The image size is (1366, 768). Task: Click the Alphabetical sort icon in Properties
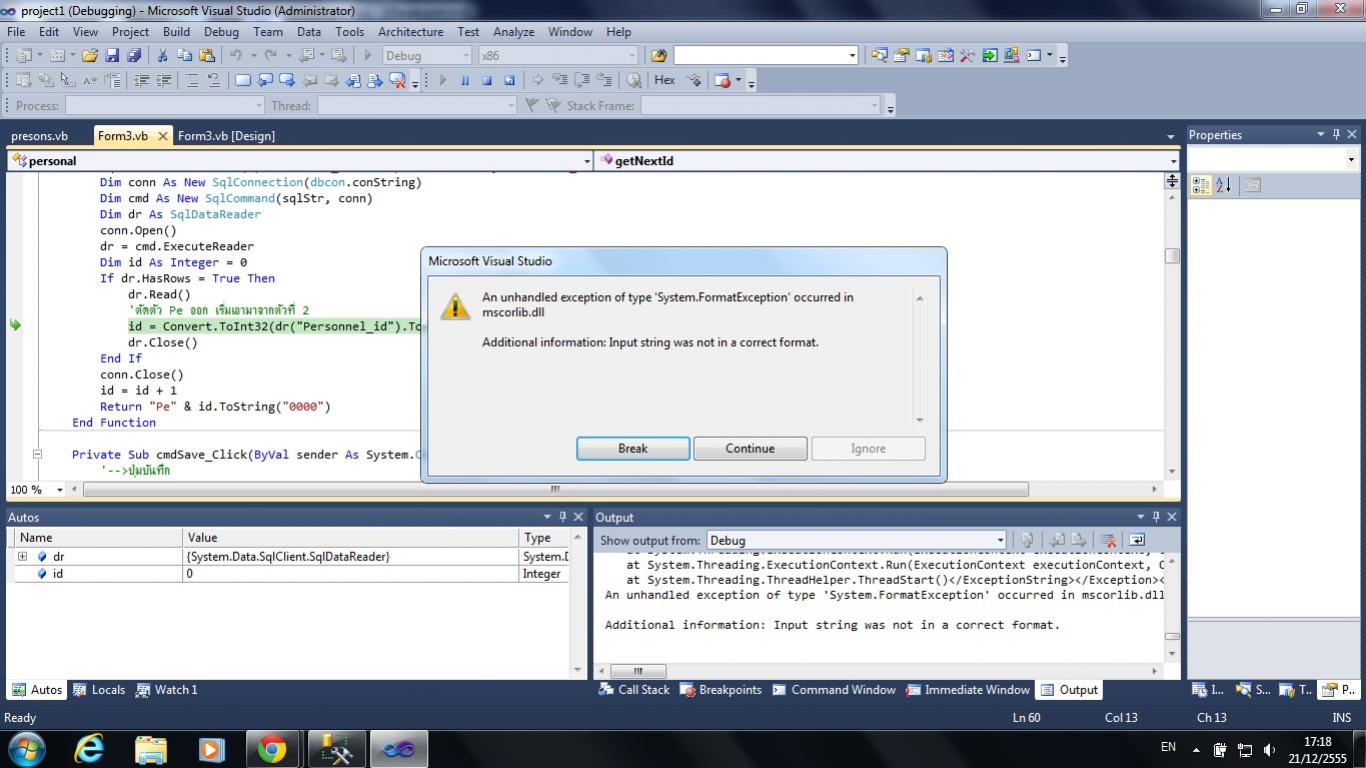1223,185
